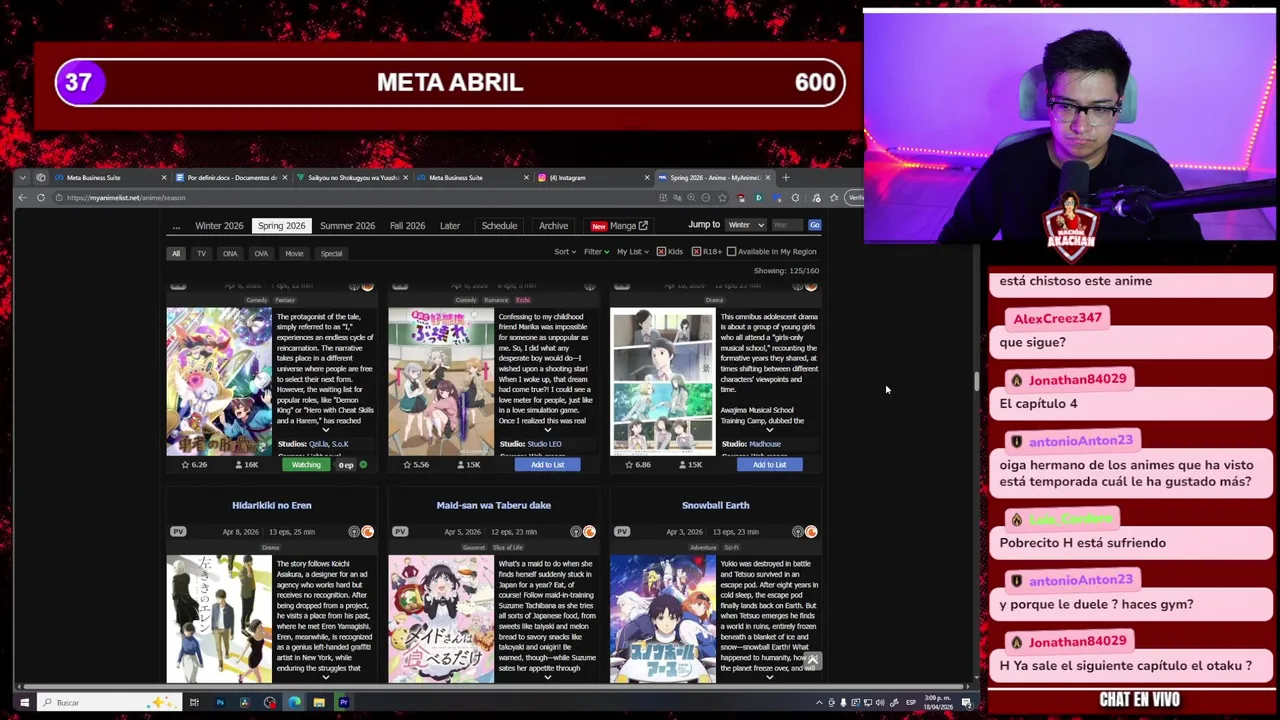This screenshot has width=1280, height=720.
Task: Switch to Por definir.docx tab
Action: [232, 177]
